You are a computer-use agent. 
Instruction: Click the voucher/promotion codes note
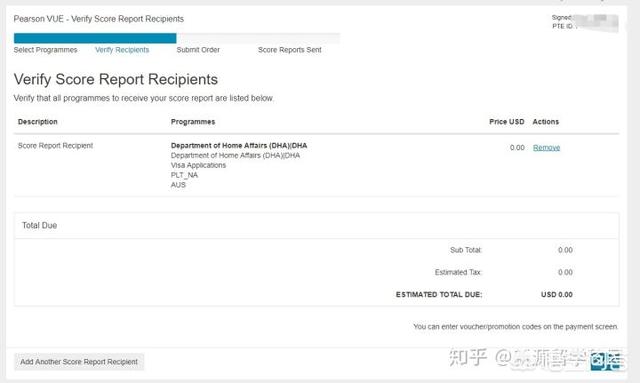tap(516, 327)
